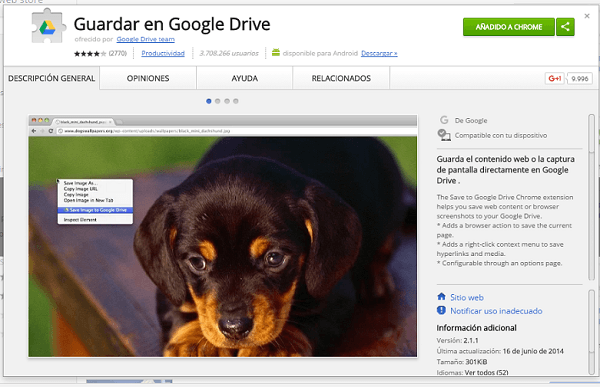This screenshot has height=387, width=600.
Task: Select the Descripción General tab
Action: (x=52, y=78)
